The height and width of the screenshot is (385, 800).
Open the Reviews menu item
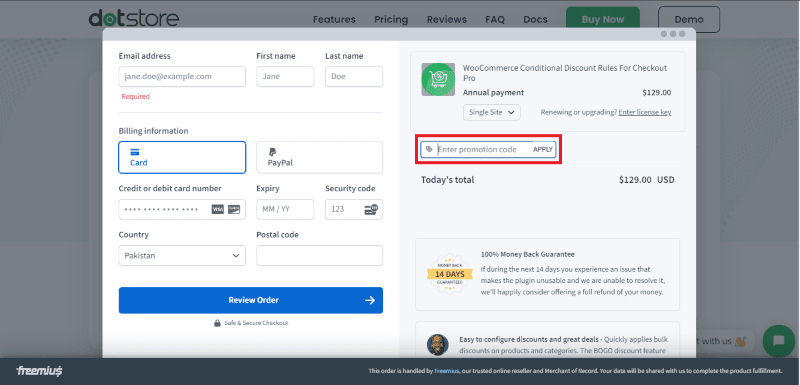pyautogui.click(x=446, y=19)
